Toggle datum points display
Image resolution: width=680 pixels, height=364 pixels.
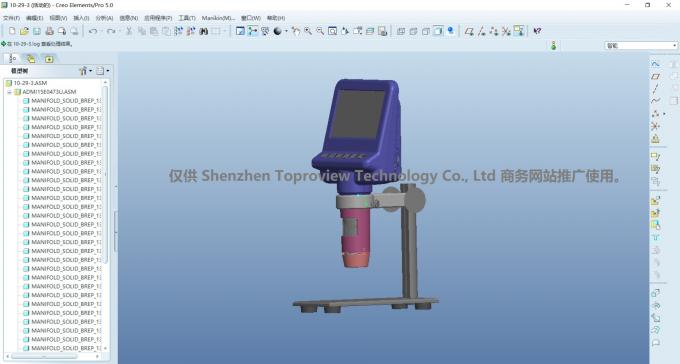click(x=494, y=31)
